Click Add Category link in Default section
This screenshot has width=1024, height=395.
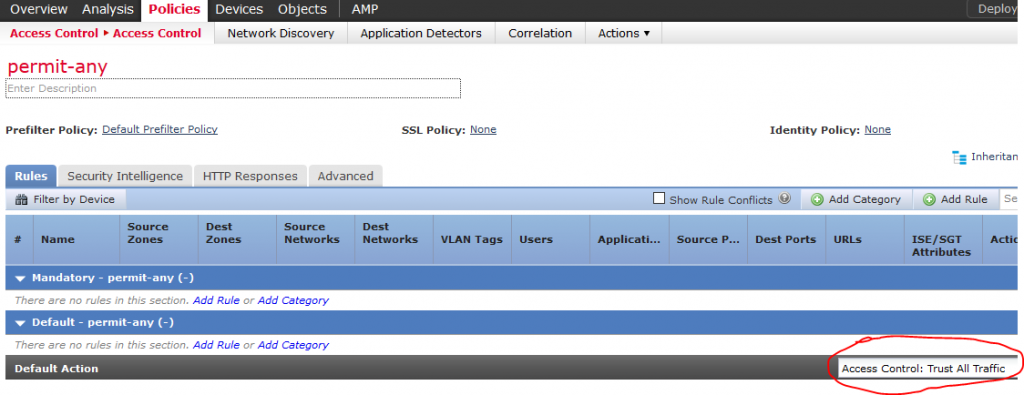pos(293,345)
